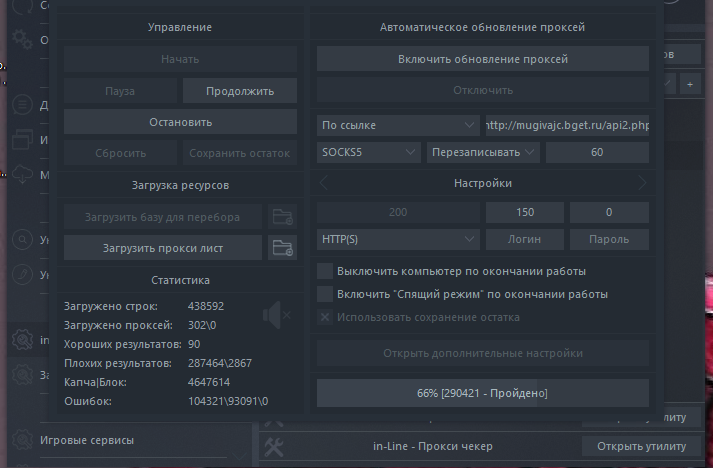Open the HTTP(S) protocol dropdown

click(398, 240)
